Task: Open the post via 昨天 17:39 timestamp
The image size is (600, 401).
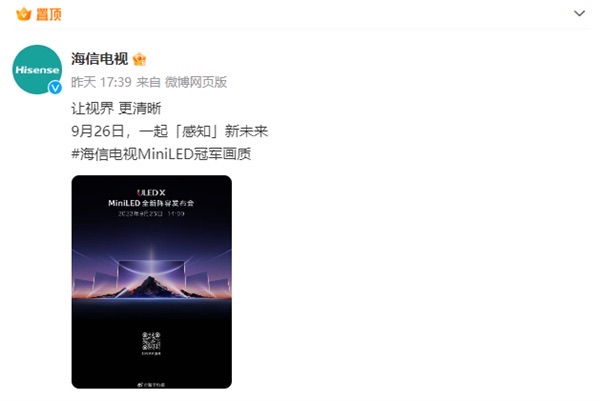Action: tap(101, 82)
